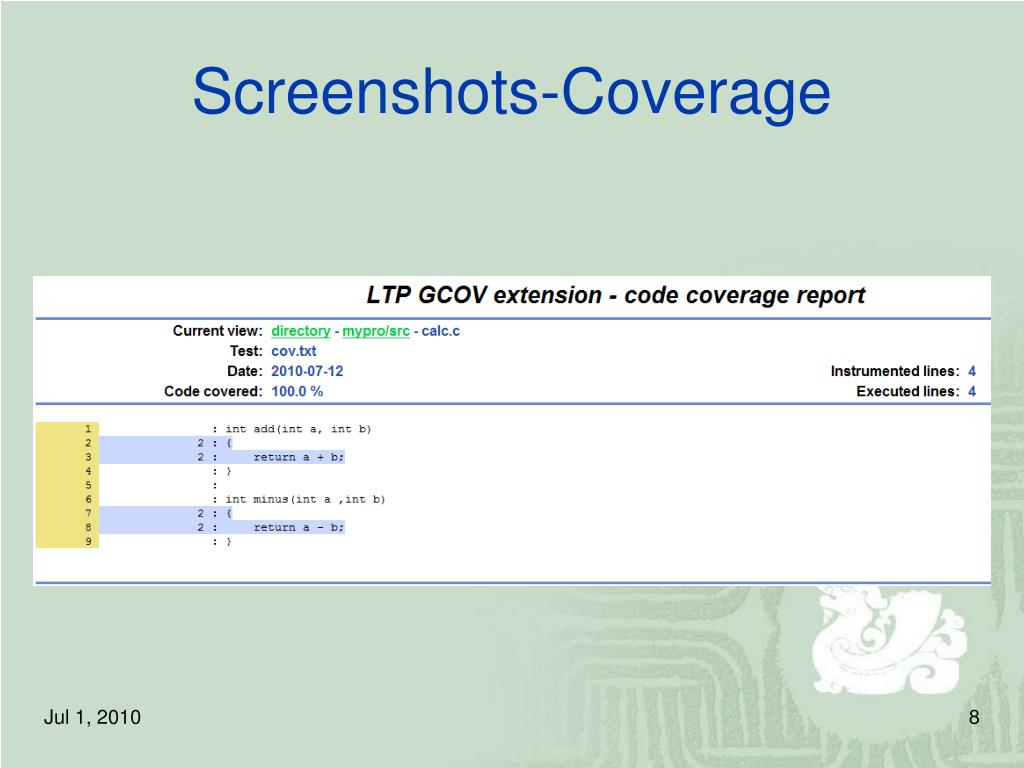
Task: Open the 'directory' breadcrumb link
Action: coord(300,331)
